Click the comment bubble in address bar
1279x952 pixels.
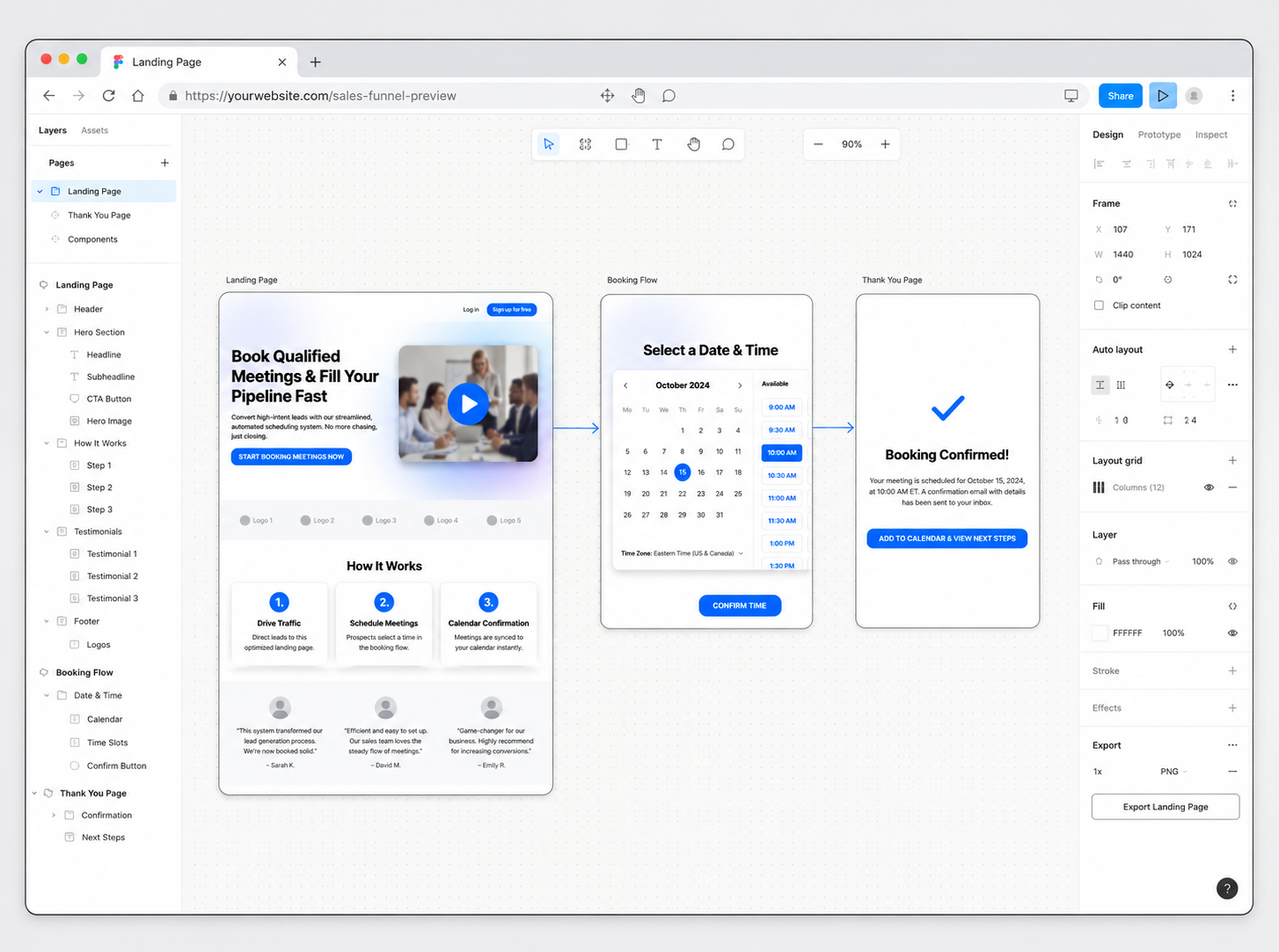(x=669, y=96)
